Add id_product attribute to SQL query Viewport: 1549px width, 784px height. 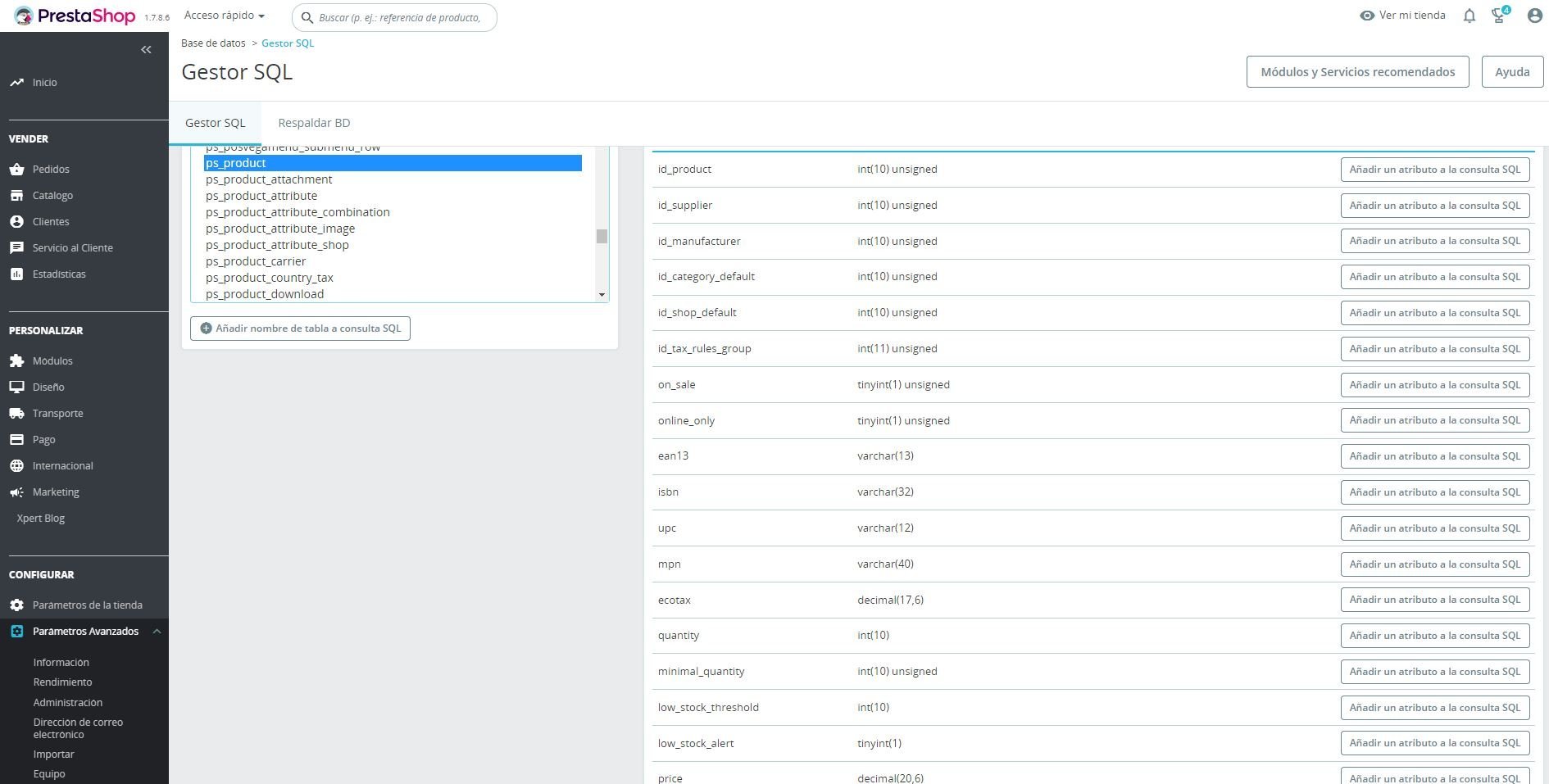pyautogui.click(x=1435, y=170)
